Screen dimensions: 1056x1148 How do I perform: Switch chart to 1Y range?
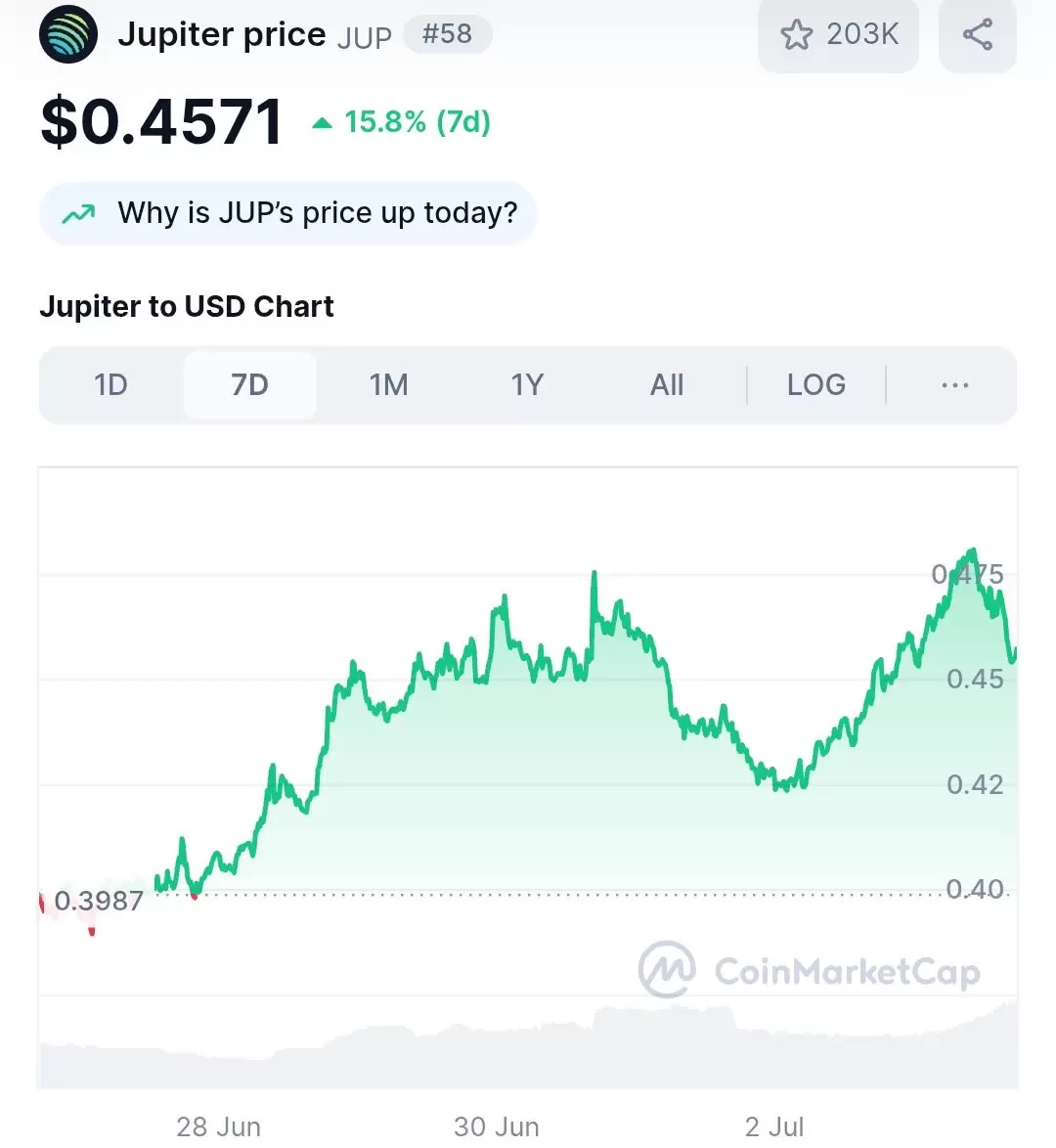point(527,385)
